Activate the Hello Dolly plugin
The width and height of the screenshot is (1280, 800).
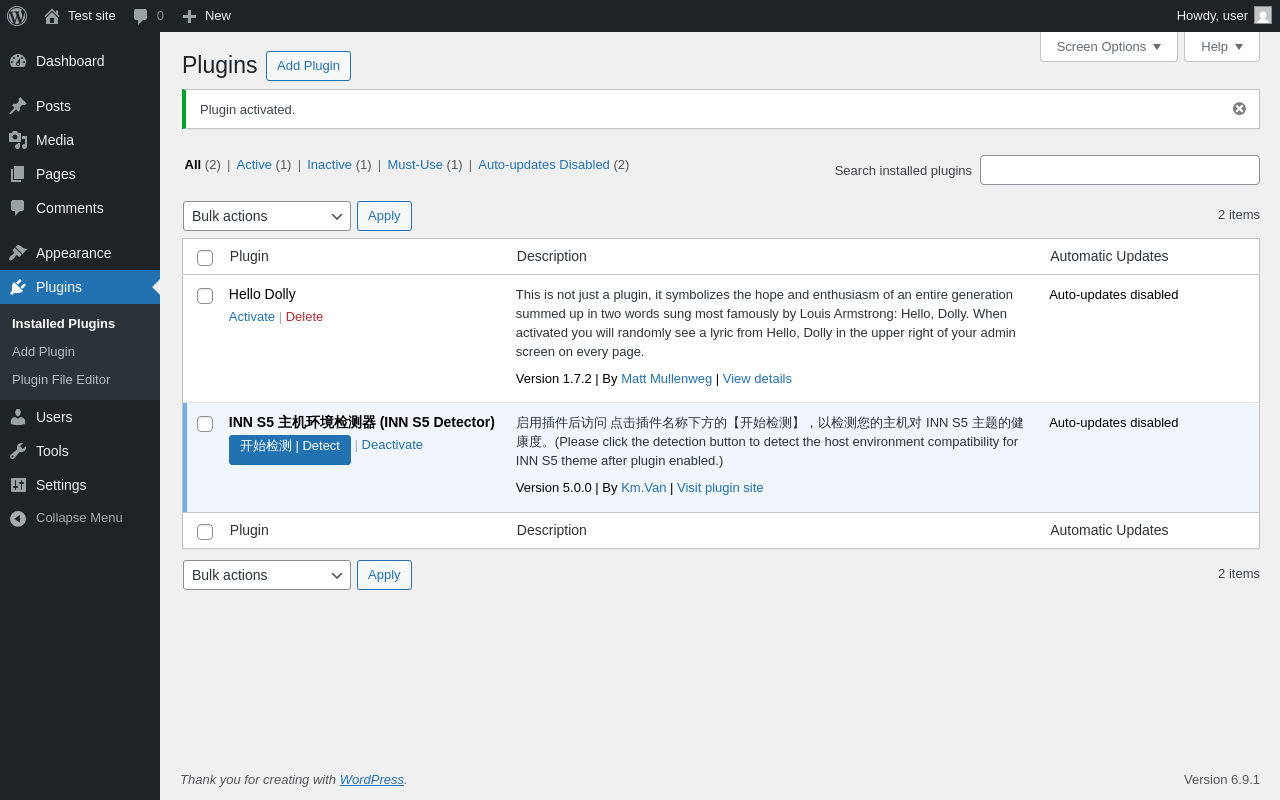[252, 317]
